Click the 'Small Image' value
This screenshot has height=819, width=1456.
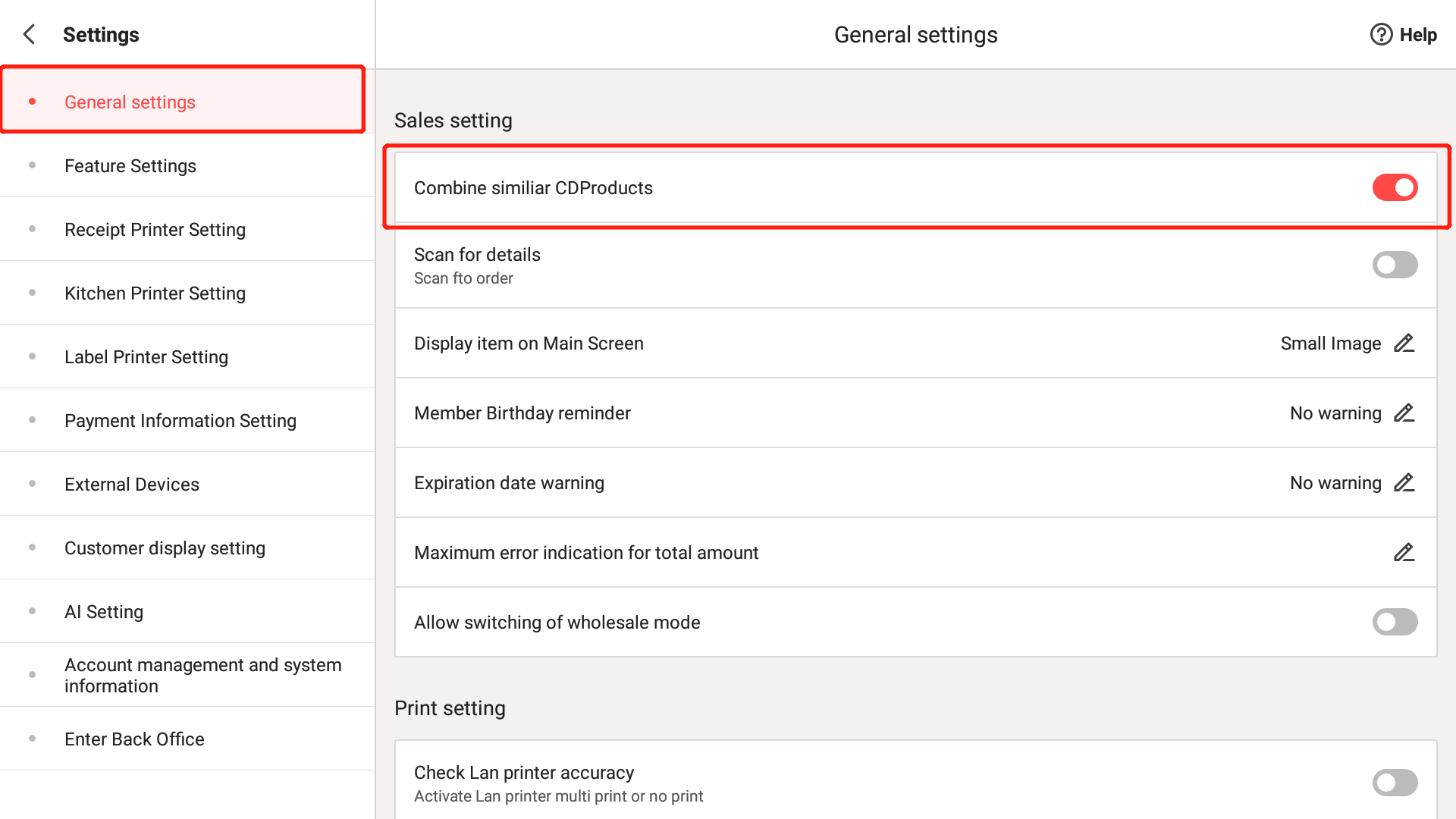click(x=1330, y=344)
